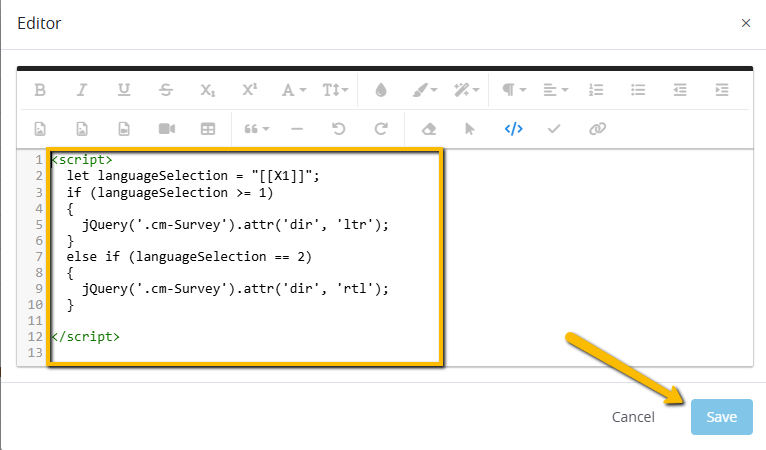This screenshot has width=766, height=450.
Task: Cancel the editor dialog
Action: click(x=633, y=417)
